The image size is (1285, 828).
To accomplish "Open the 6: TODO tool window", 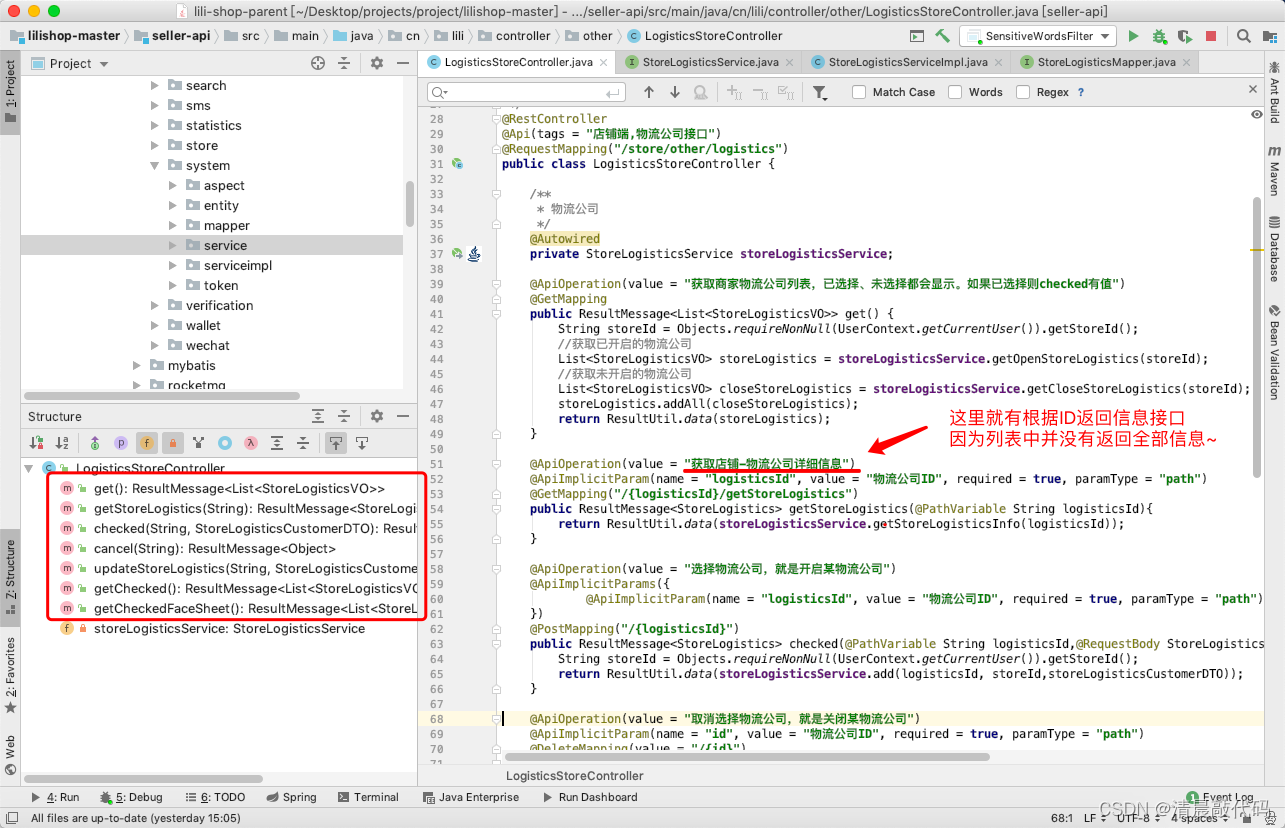I will pyautogui.click(x=215, y=797).
